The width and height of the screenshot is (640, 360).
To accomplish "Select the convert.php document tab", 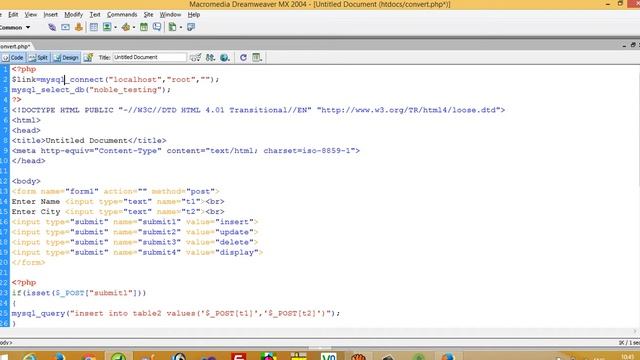I will coord(15,47).
